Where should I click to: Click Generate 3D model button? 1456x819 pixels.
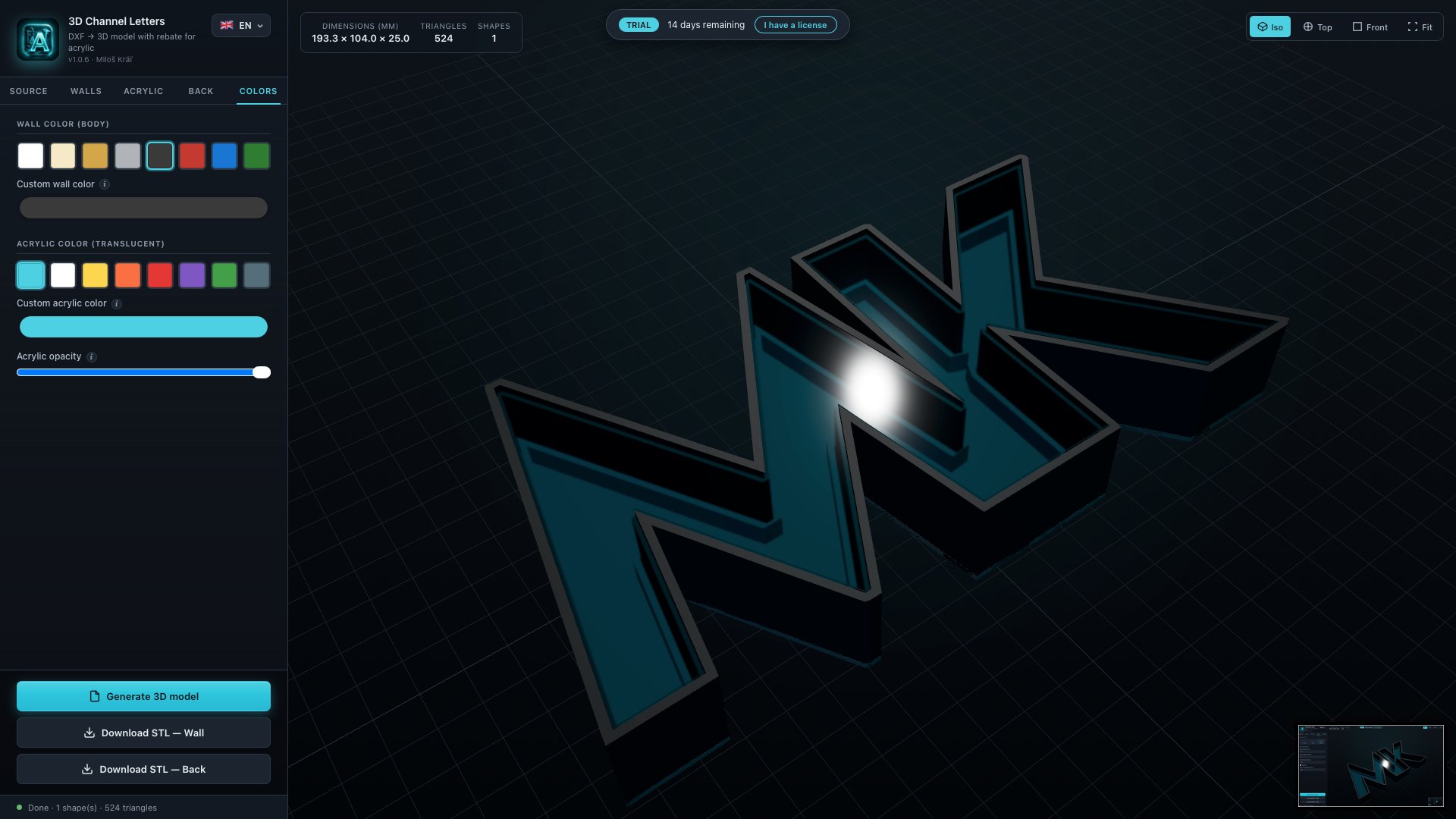143,696
